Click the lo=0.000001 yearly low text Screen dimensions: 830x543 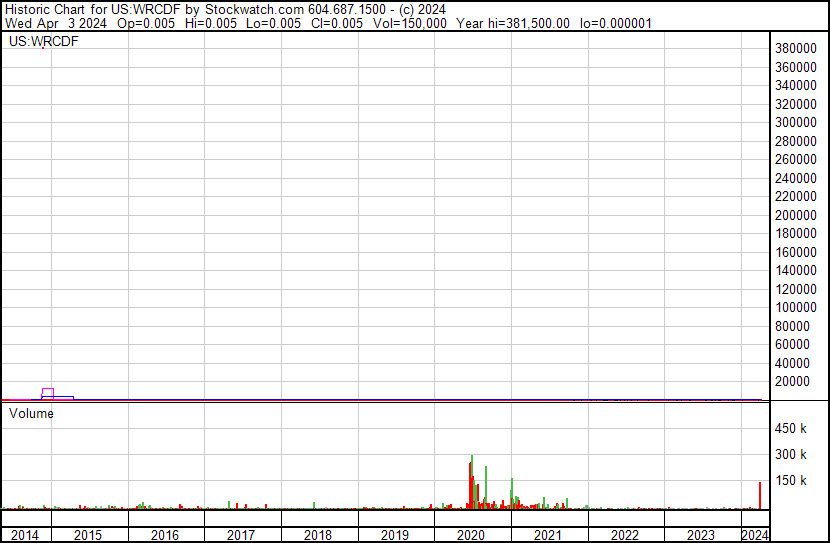(x=616, y=23)
